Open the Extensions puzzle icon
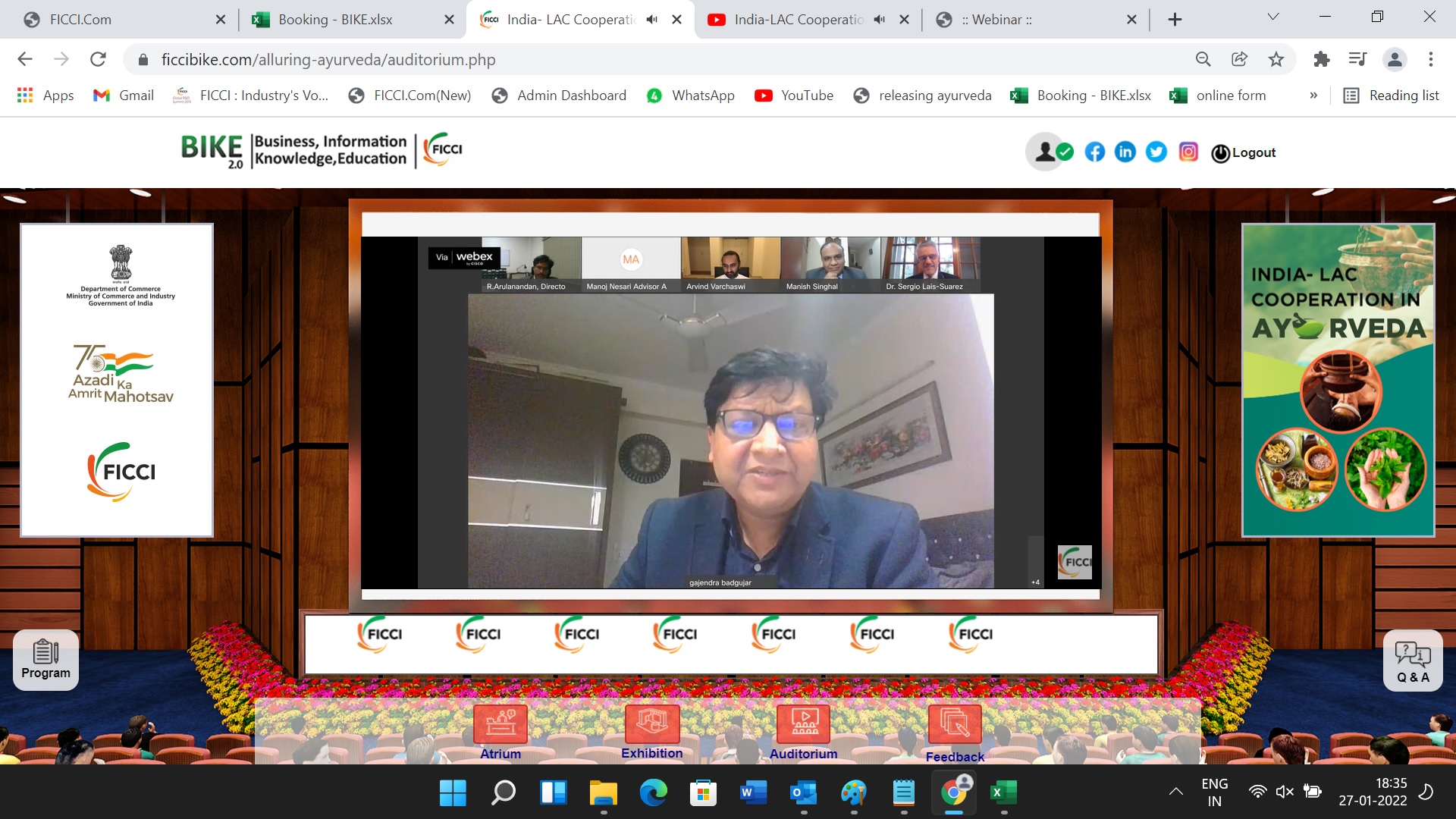This screenshot has height=819, width=1456. (x=1322, y=59)
